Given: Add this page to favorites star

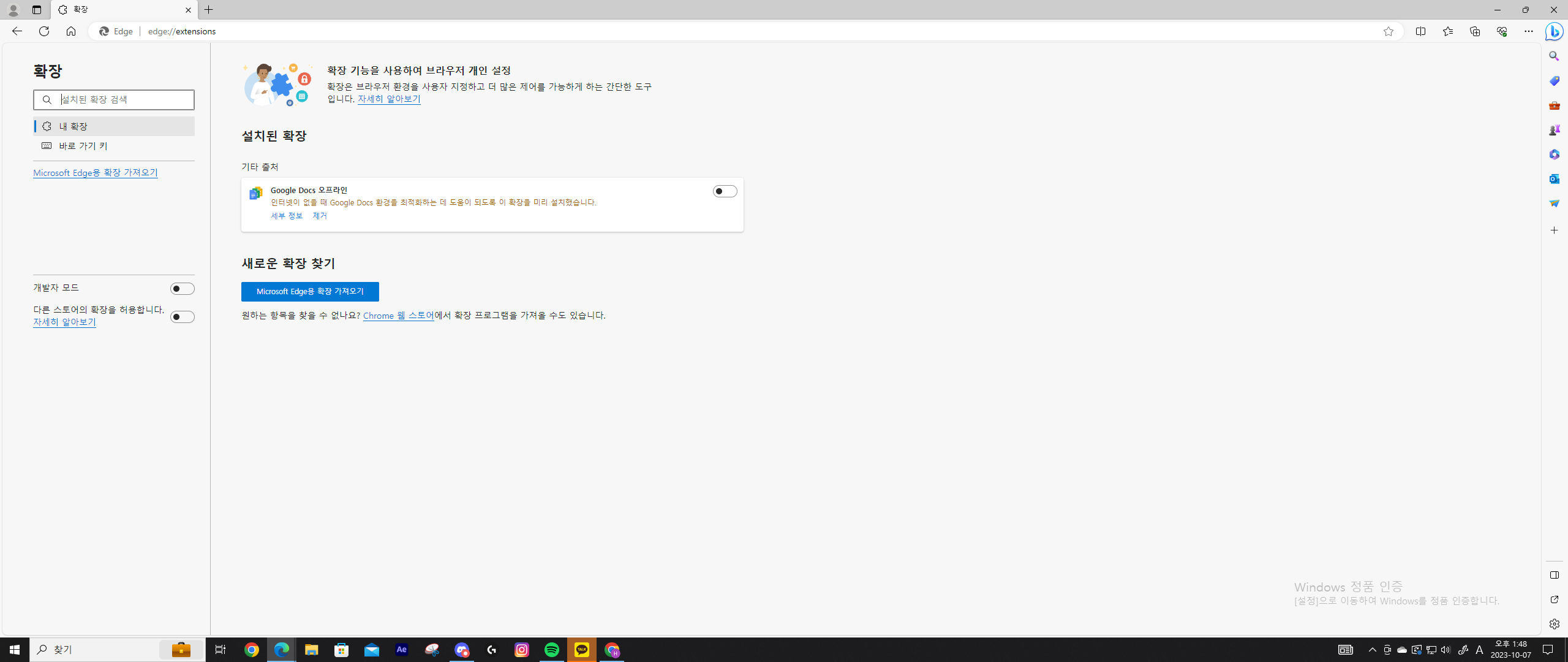Looking at the screenshot, I should [1388, 31].
